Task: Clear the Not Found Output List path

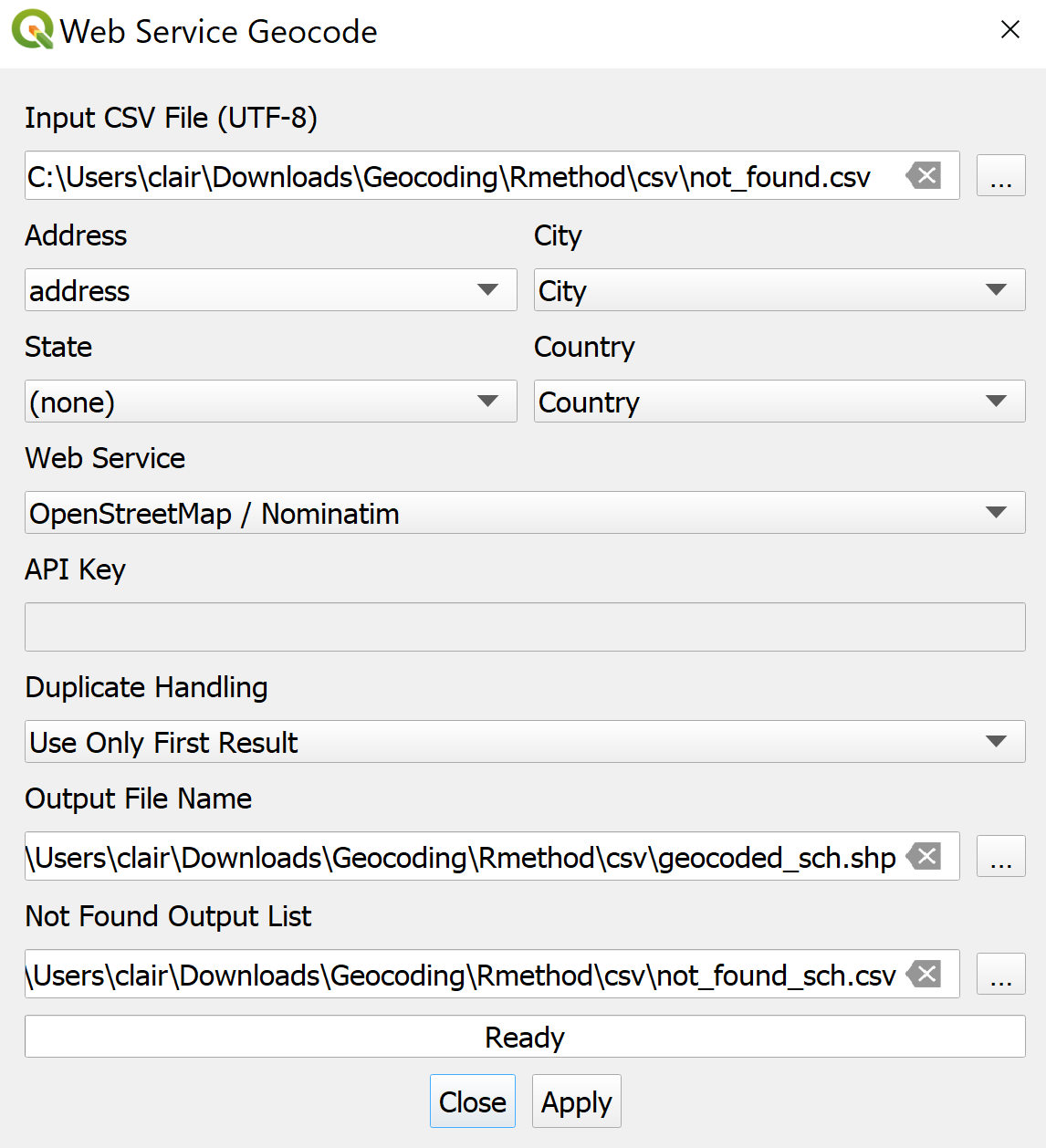Action: pyautogui.click(x=925, y=975)
